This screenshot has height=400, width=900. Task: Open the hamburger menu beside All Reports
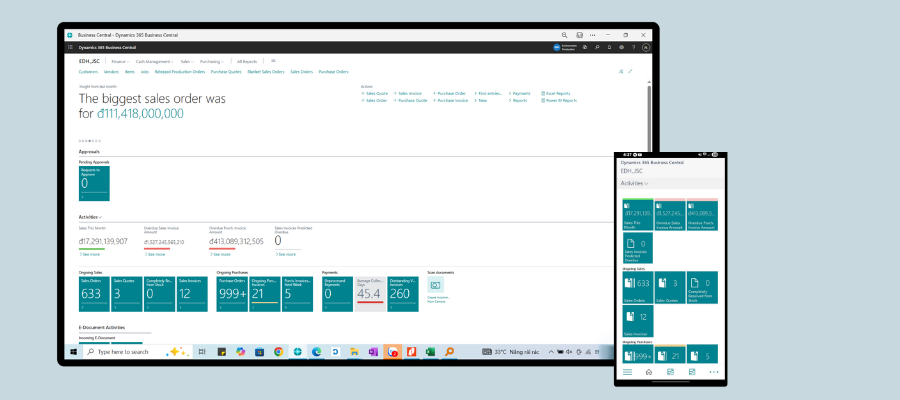(273, 61)
